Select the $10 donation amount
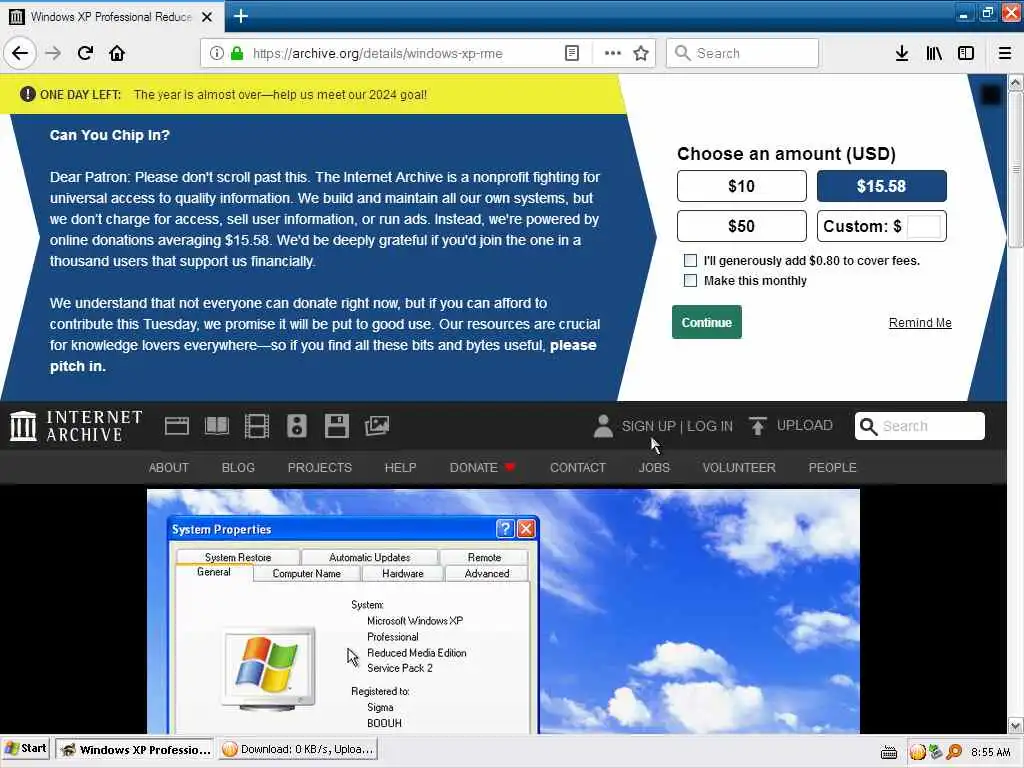The width and height of the screenshot is (1024, 768). [741, 186]
